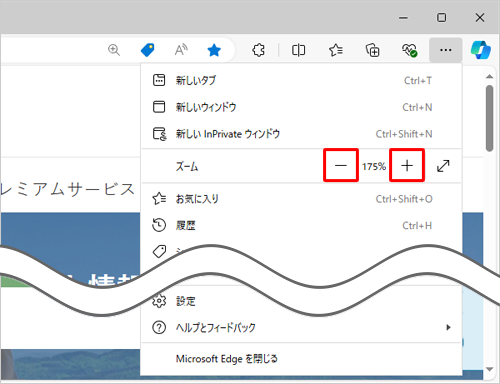Click the Ctrl+H shortcut label
The width and height of the screenshot is (500, 384).
(x=417, y=226)
